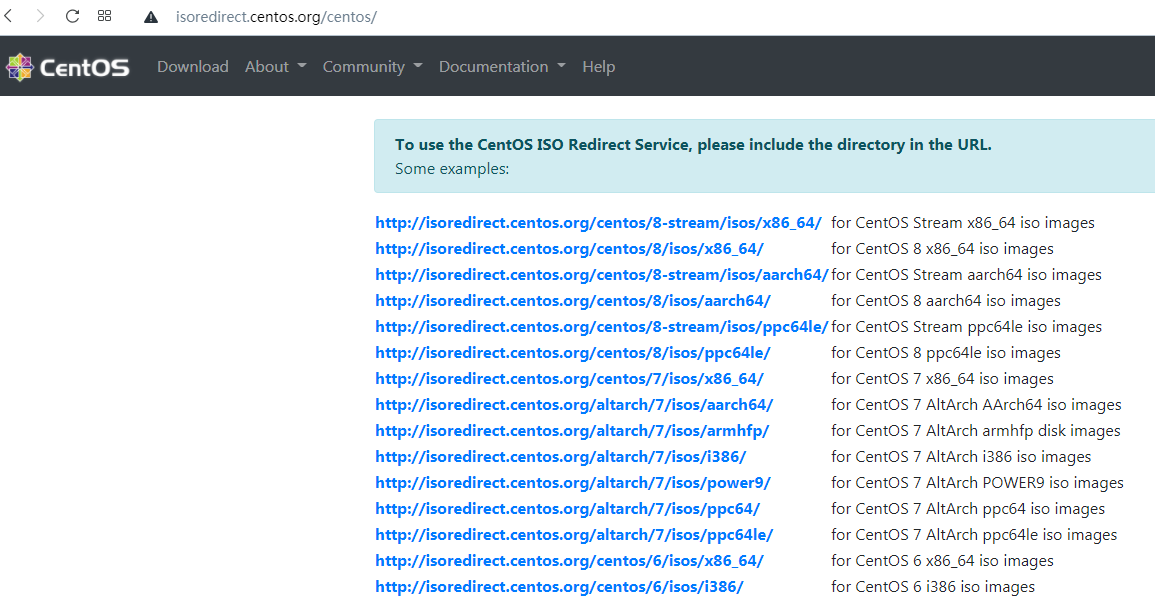Screen dimensions: 1155x611
Task: Open the Download page from navbar
Action: pos(192,66)
